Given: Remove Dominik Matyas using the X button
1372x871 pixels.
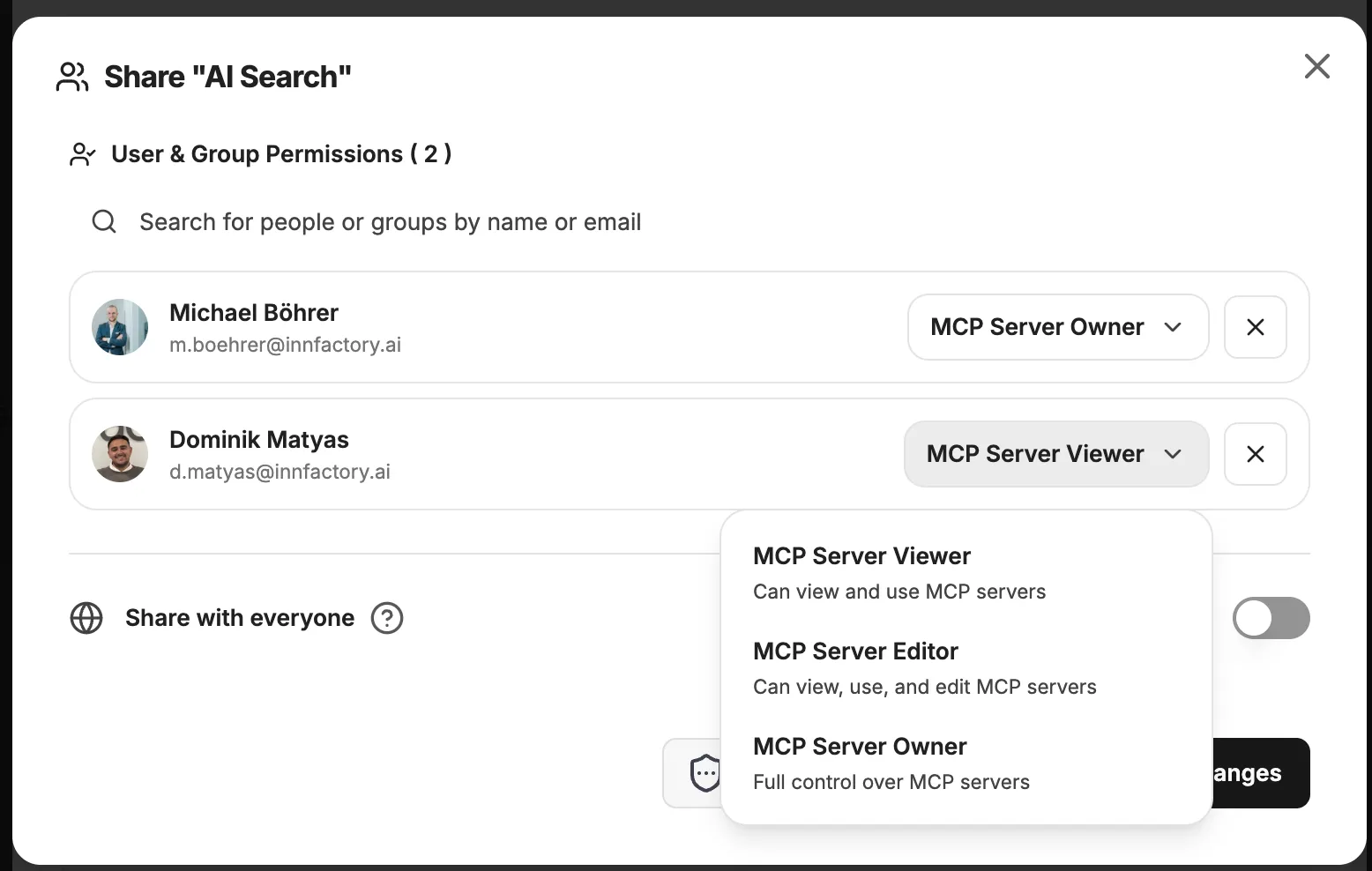Looking at the screenshot, I should tap(1255, 454).
